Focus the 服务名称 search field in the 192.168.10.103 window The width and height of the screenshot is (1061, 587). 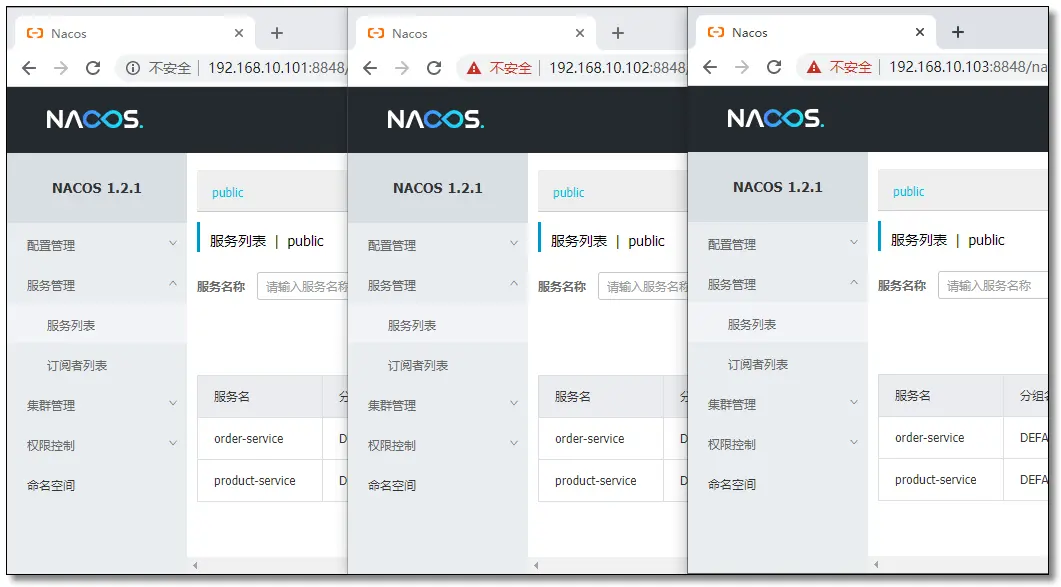[x=993, y=285]
